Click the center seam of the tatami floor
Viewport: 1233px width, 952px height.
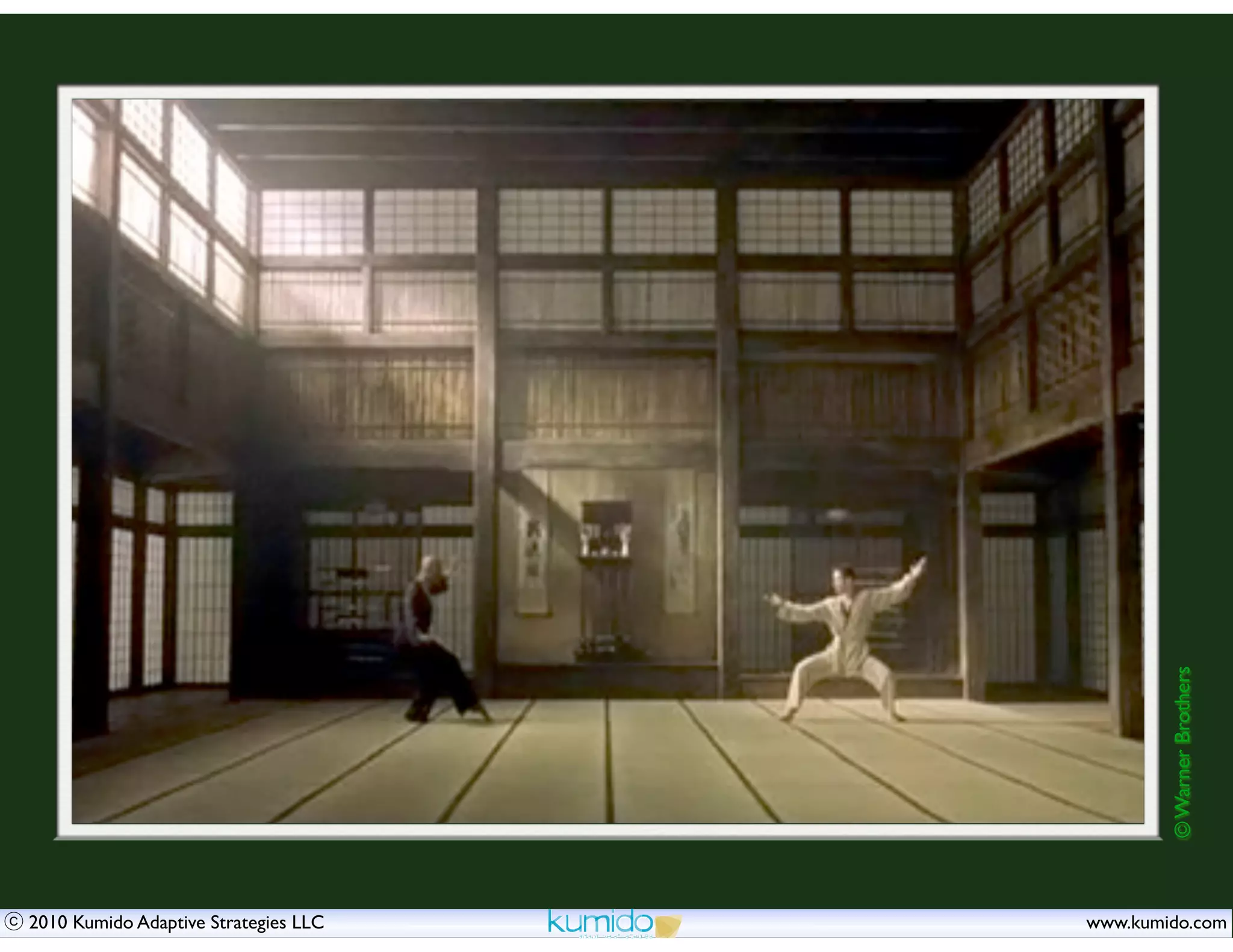[609, 761]
